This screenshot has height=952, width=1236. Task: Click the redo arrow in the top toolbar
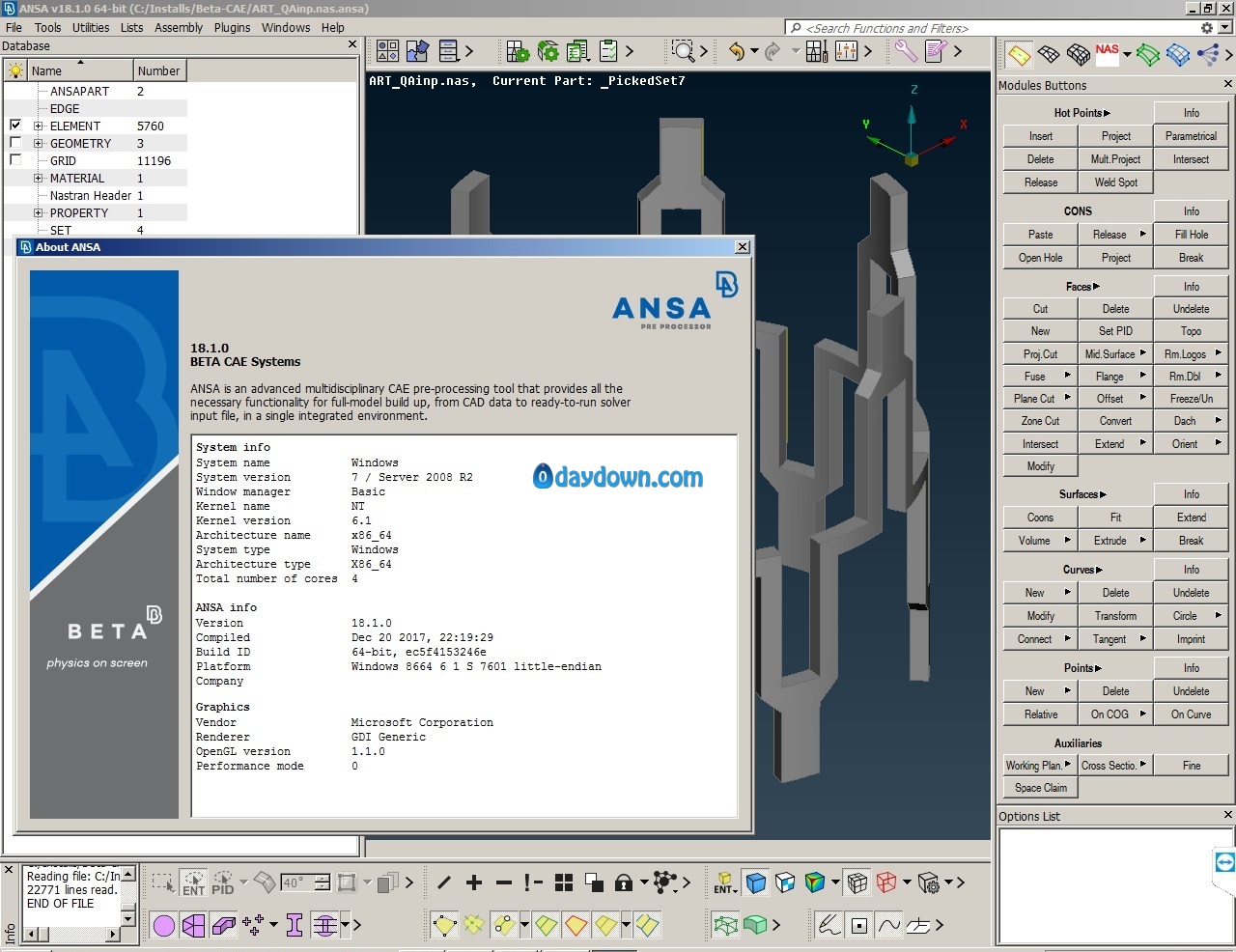[772, 51]
